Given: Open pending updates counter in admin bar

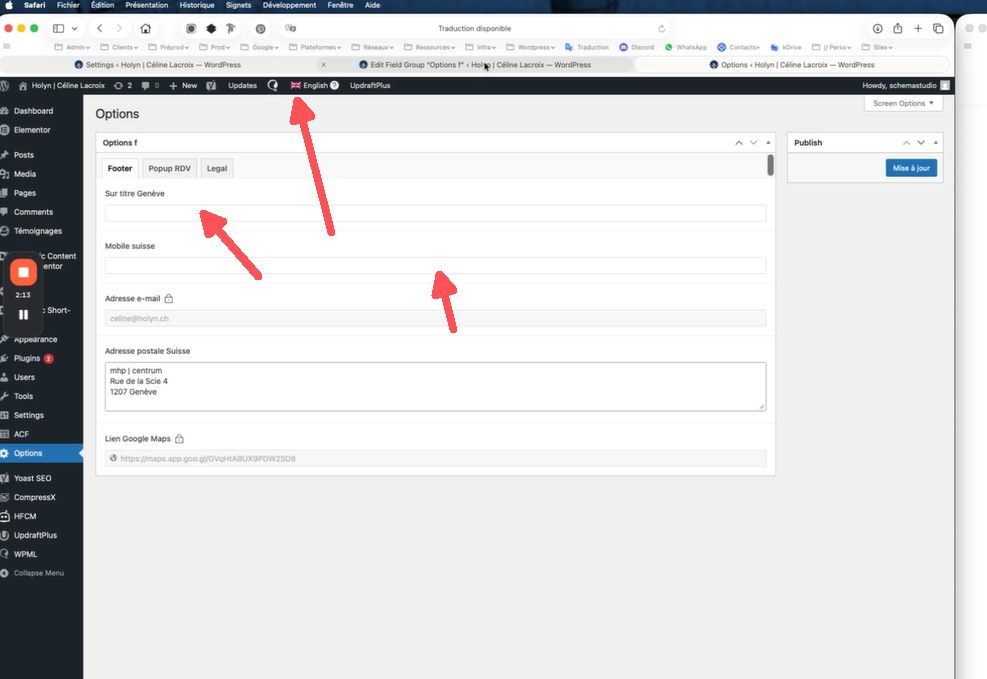Looking at the screenshot, I should 123,86.
